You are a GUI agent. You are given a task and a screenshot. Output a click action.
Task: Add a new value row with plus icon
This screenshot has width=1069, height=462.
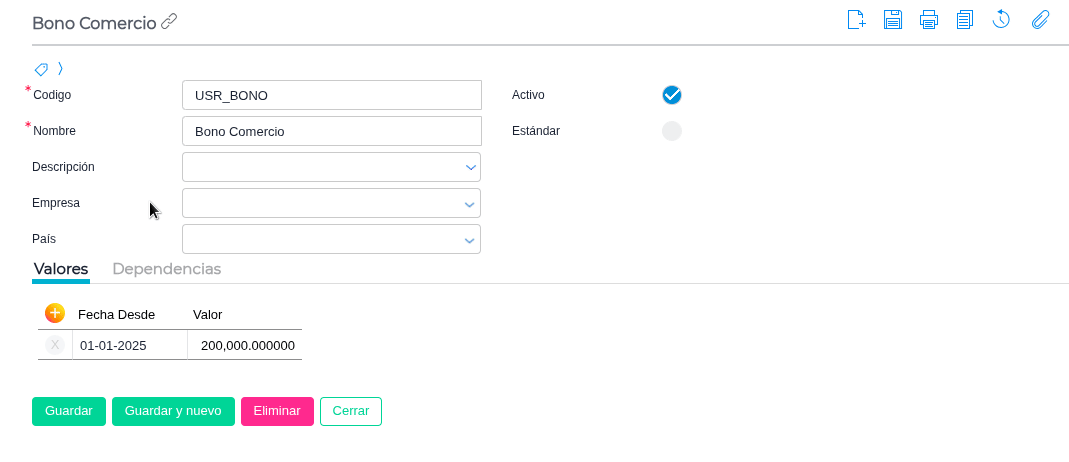coord(55,313)
